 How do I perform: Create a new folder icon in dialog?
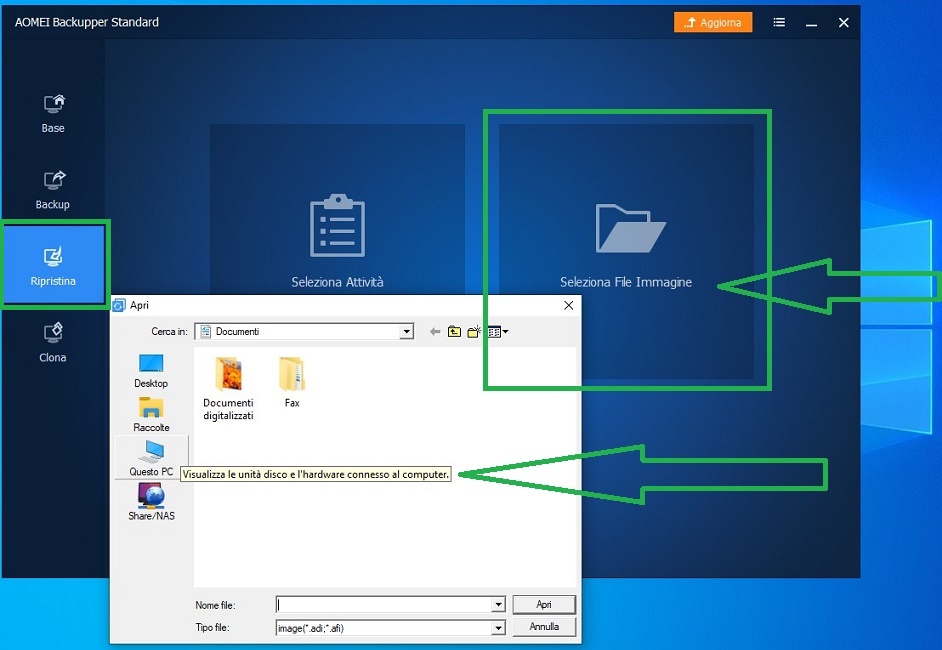pos(474,332)
